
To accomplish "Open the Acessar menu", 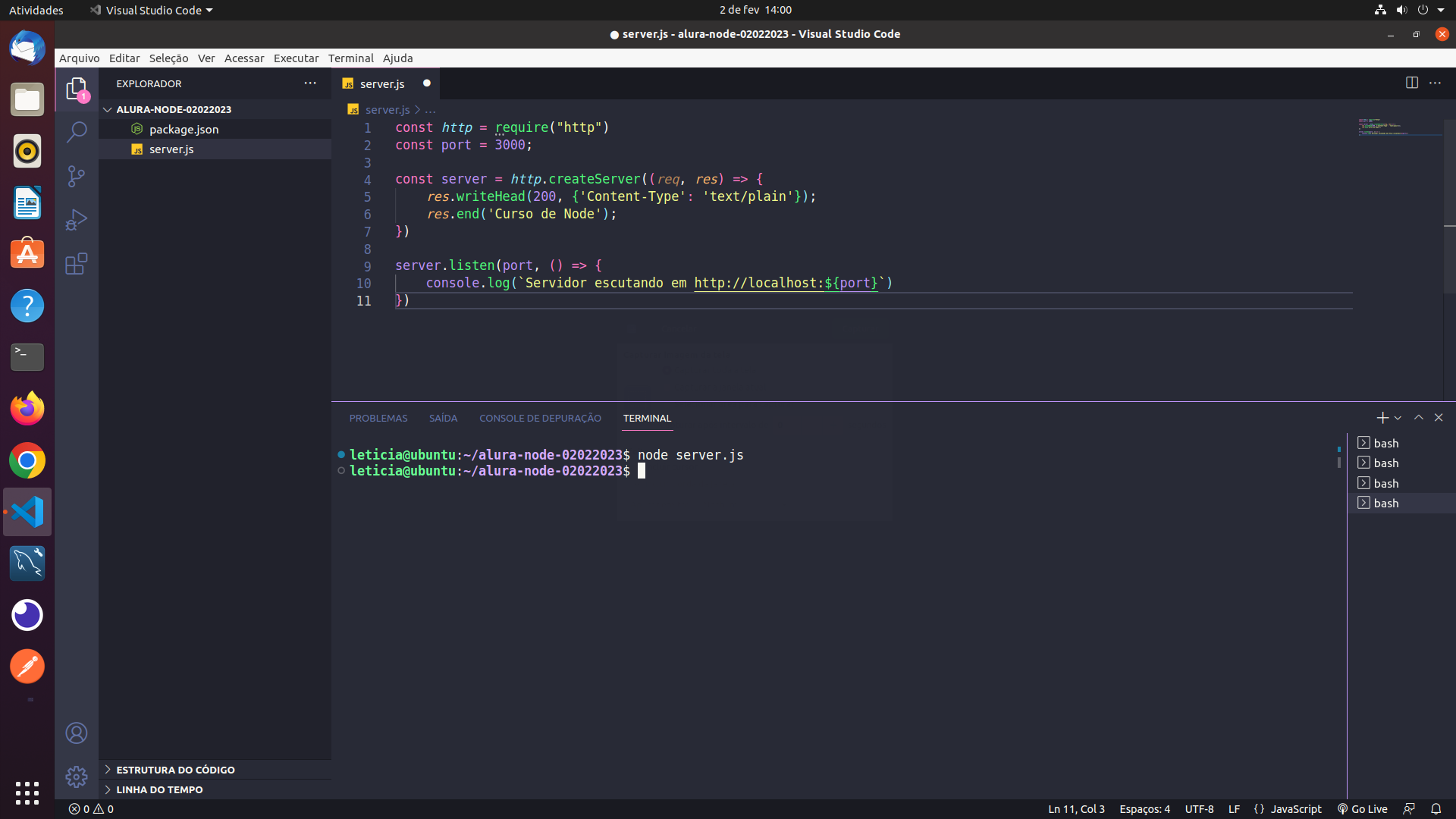I will (x=244, y=58).
